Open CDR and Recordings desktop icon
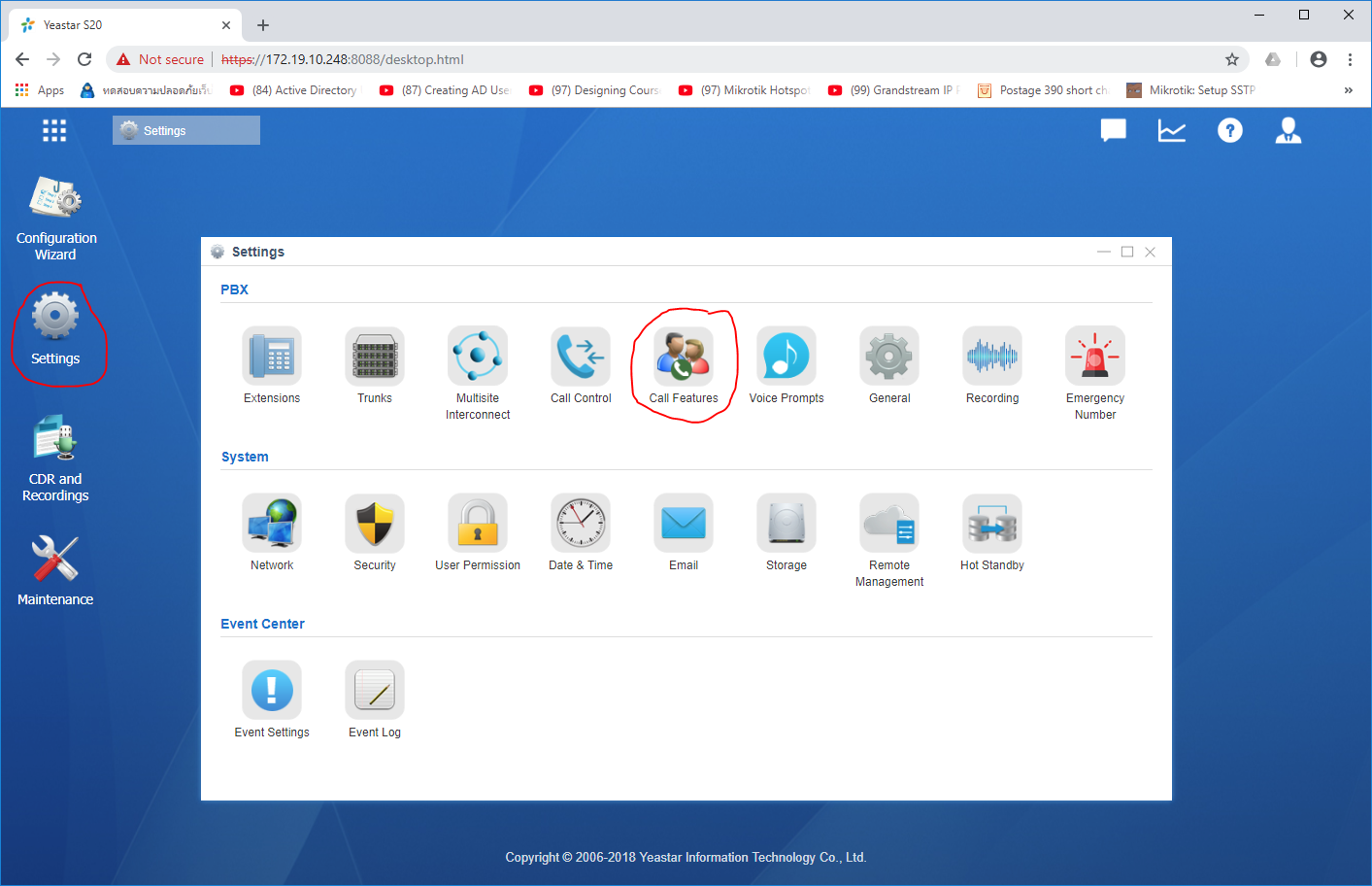The height and width of the screenshot is (886, 1372). 55,459
